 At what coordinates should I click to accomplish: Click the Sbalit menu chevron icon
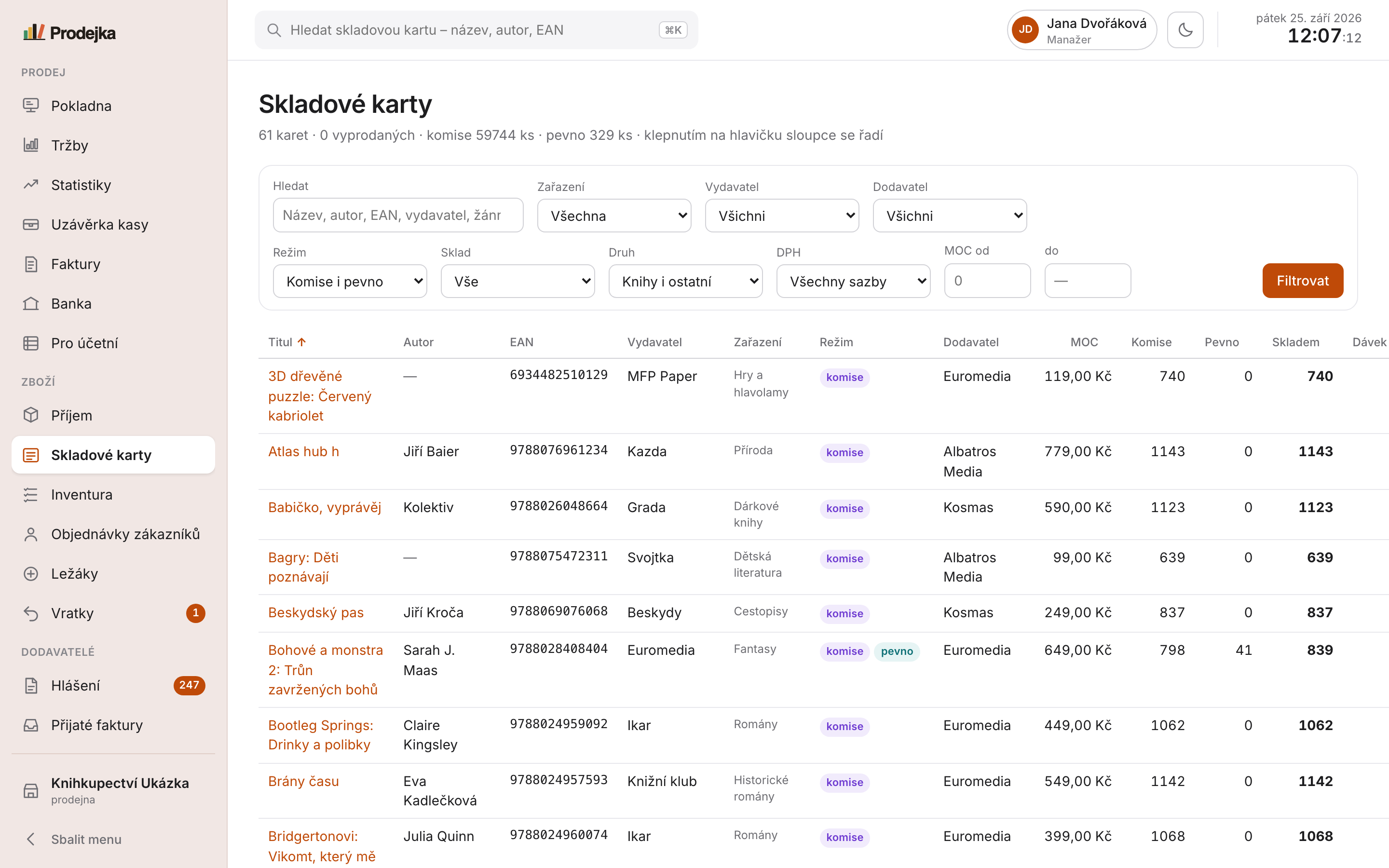pos(31,839)
